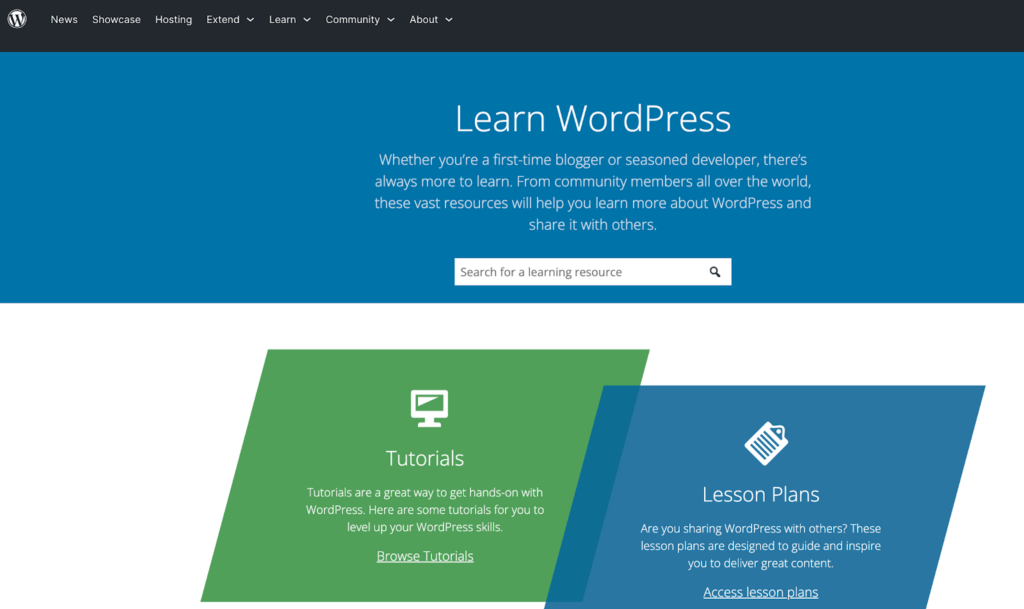The width and height of the screenshot is (1024, 609).
Task: Click the Lesson Plans heading
Action: coord(760,494)
